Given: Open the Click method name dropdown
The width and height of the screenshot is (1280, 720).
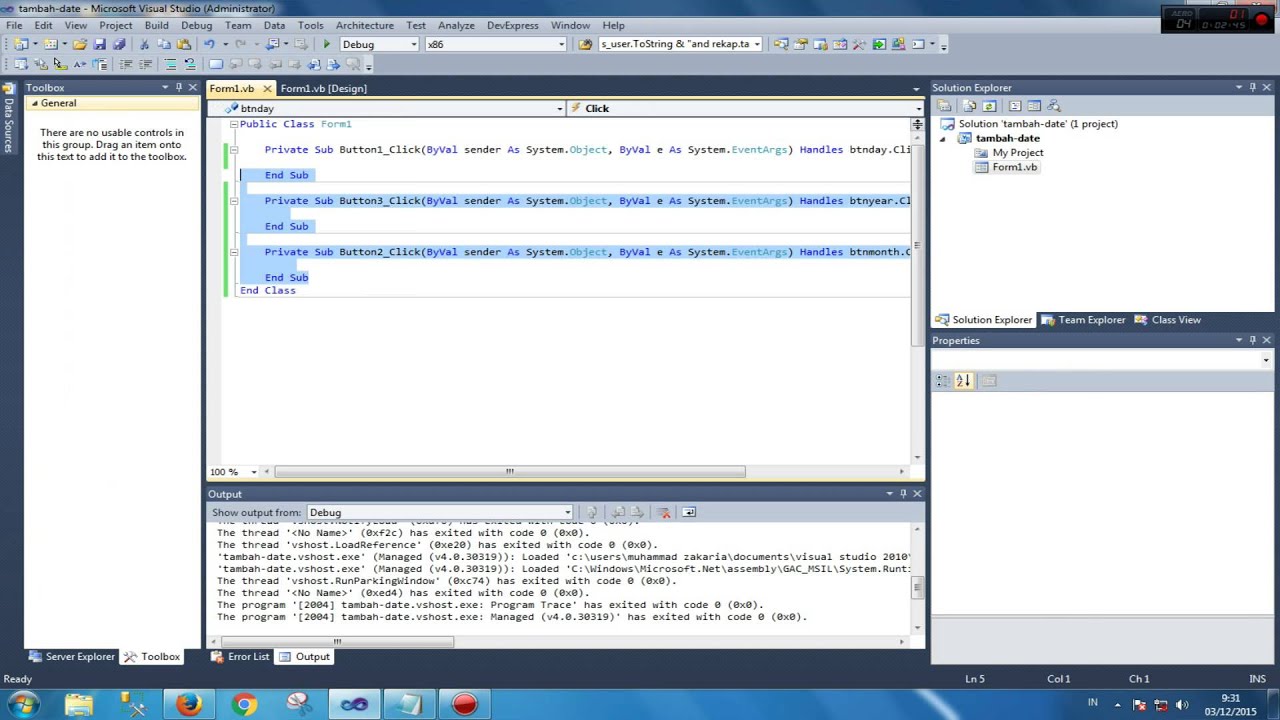Looking at the screenshot, I should [918, 108].
